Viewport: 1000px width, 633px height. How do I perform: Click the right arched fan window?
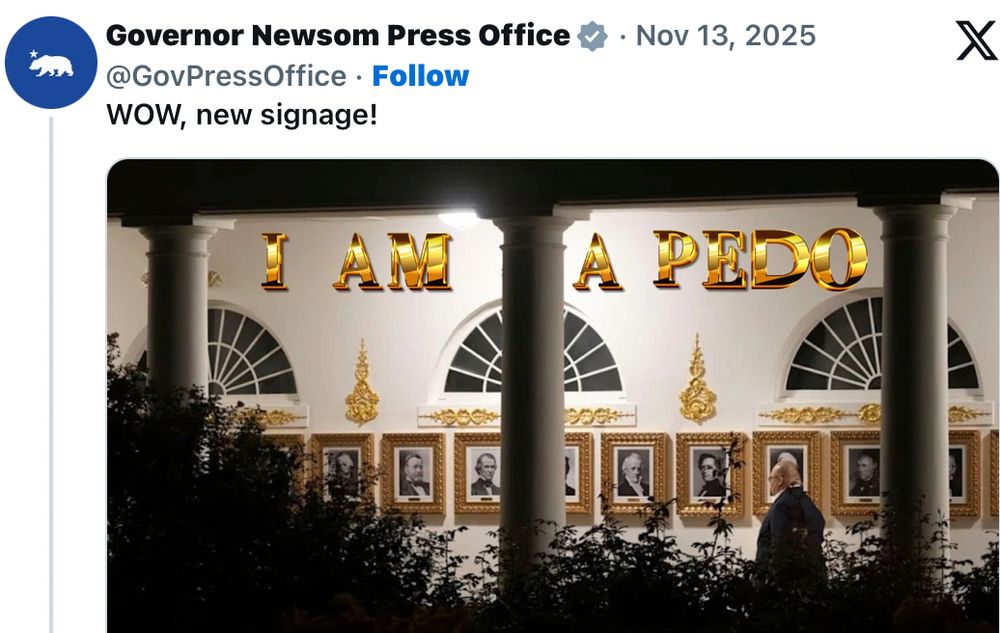[881, 344]
